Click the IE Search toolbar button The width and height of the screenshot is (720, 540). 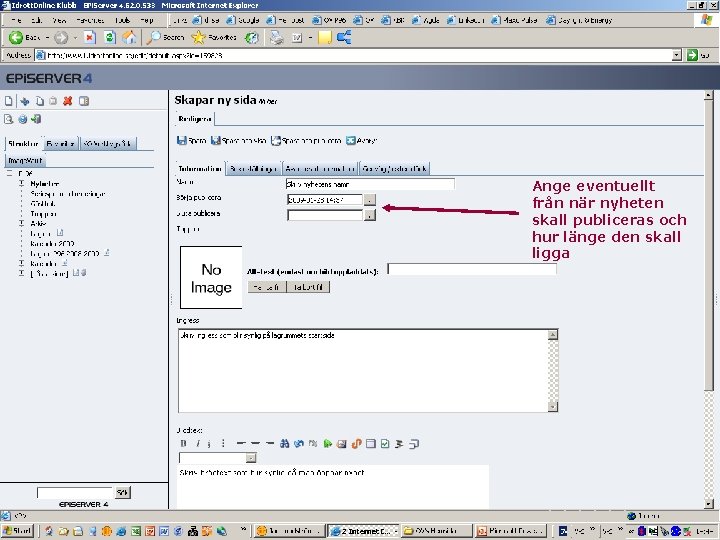tap(165, 38)
